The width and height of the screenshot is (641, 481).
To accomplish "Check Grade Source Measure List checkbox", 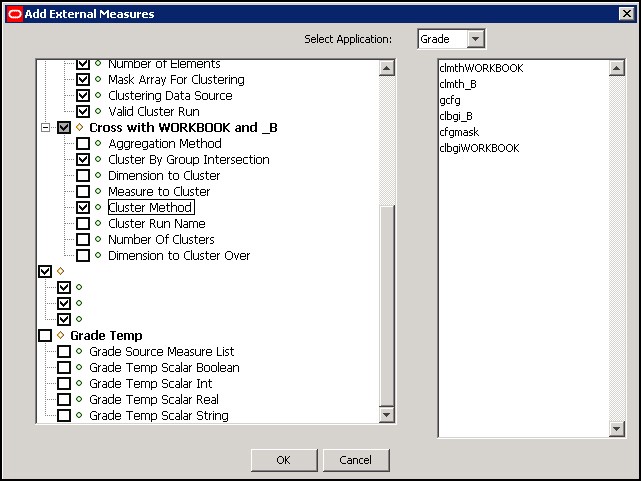I will point(64,351).
